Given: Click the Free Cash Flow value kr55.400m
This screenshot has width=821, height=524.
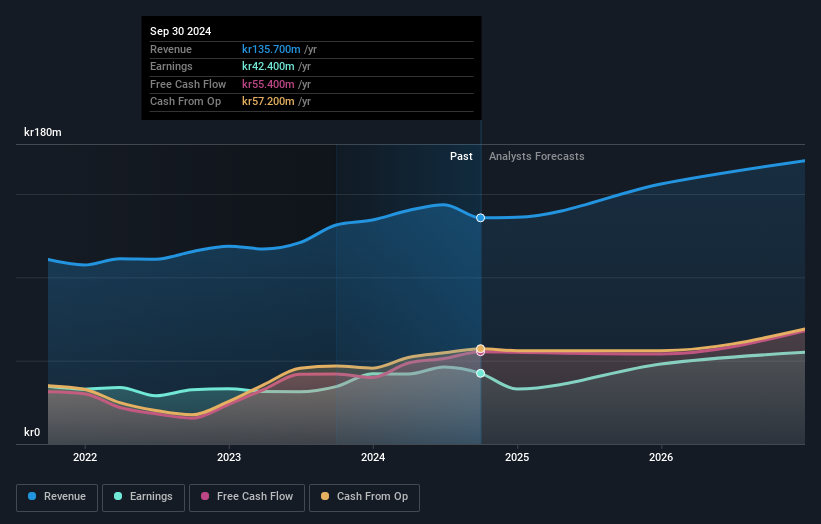Looking at the screenshot, I should 268,84.
